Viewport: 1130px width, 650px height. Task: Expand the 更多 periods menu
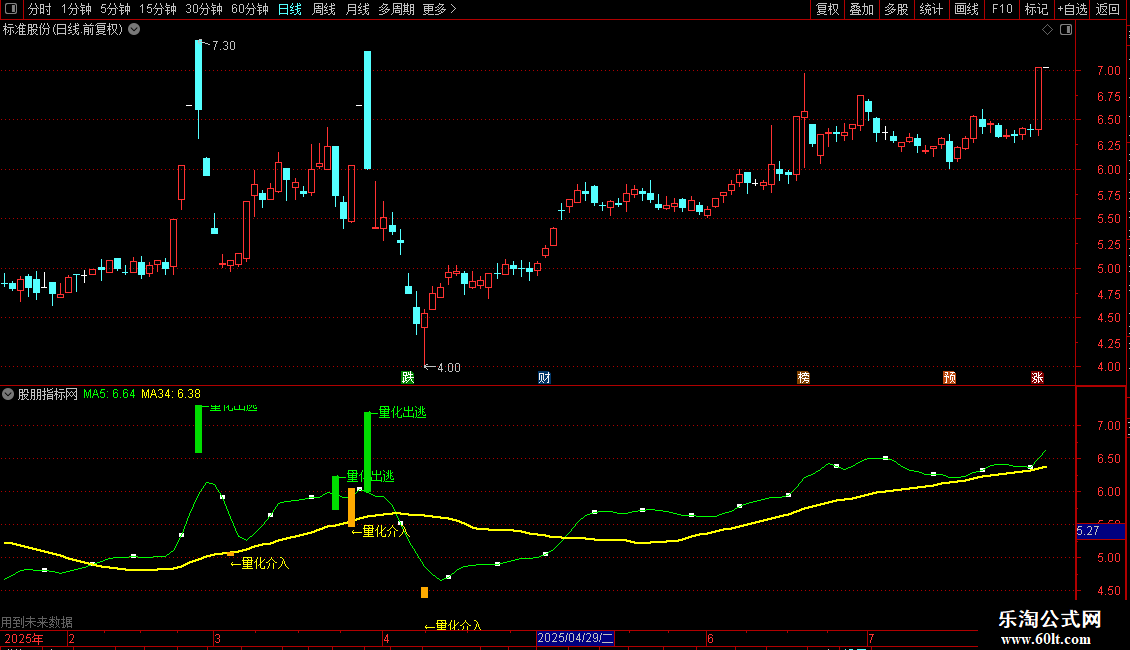439,9
